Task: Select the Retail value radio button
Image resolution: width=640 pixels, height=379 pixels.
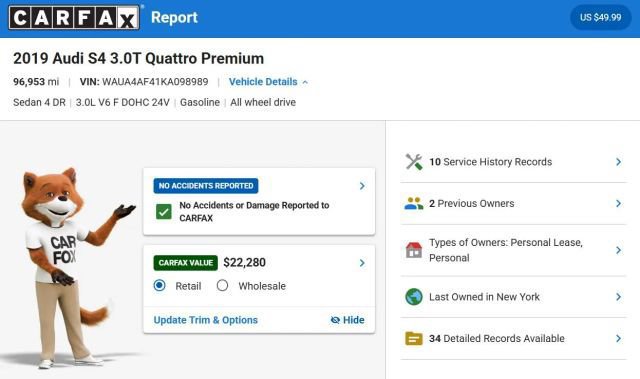Action: (160, 285)
